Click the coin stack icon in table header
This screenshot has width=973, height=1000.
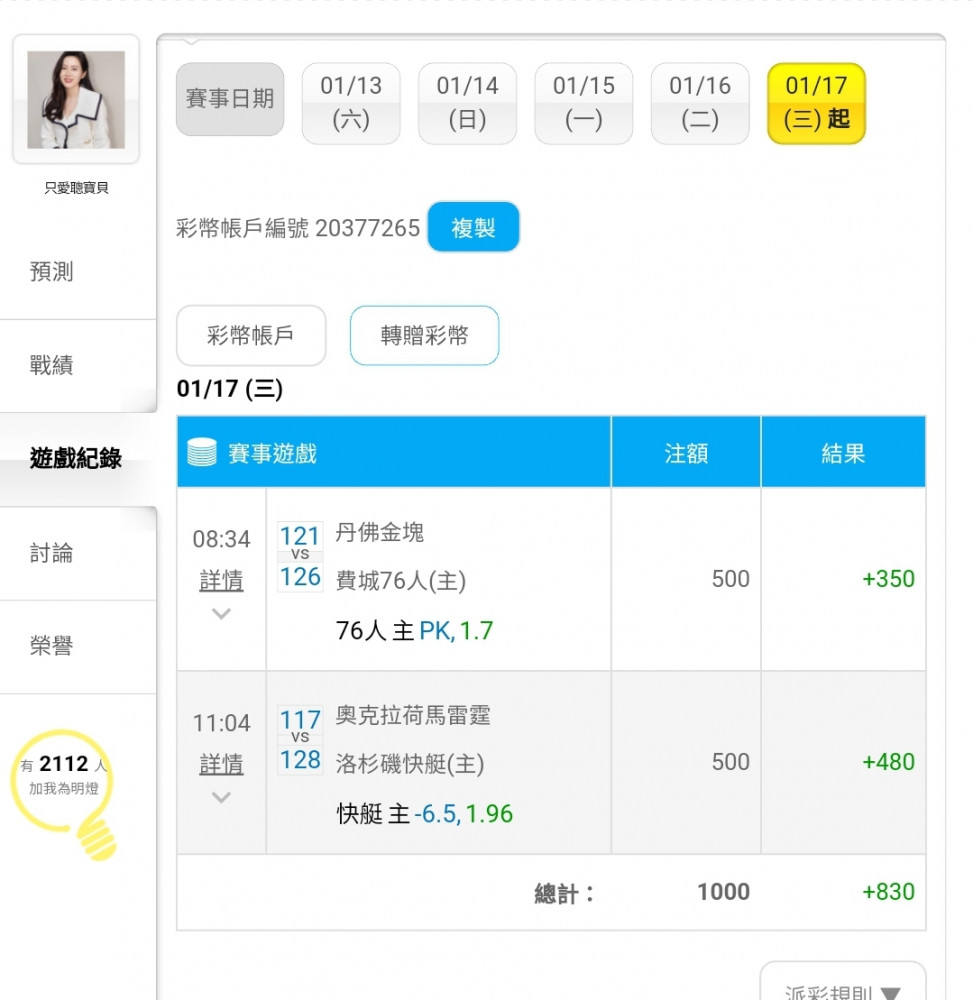click(x=202, y=452)
